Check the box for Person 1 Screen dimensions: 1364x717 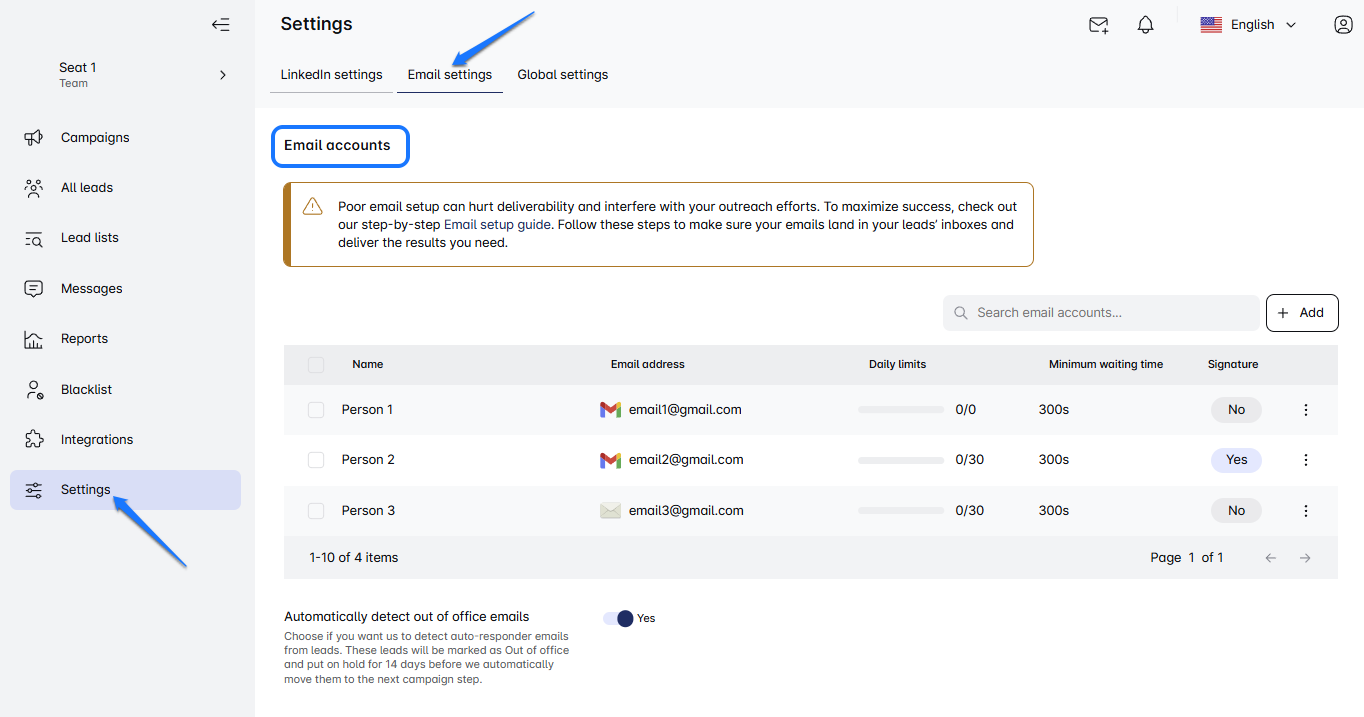coord(316,410)
